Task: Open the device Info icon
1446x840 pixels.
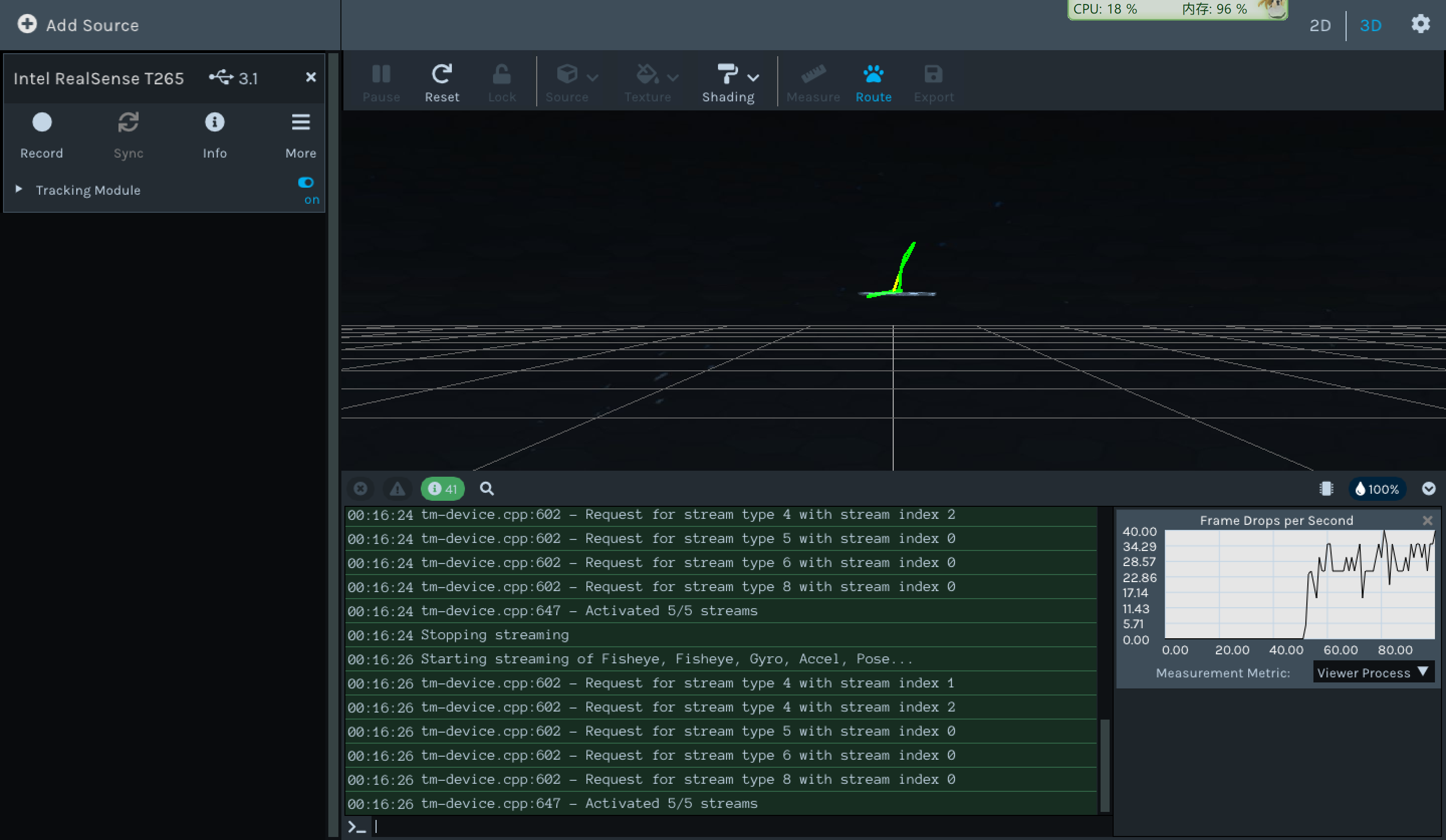Action: (214, 123)
